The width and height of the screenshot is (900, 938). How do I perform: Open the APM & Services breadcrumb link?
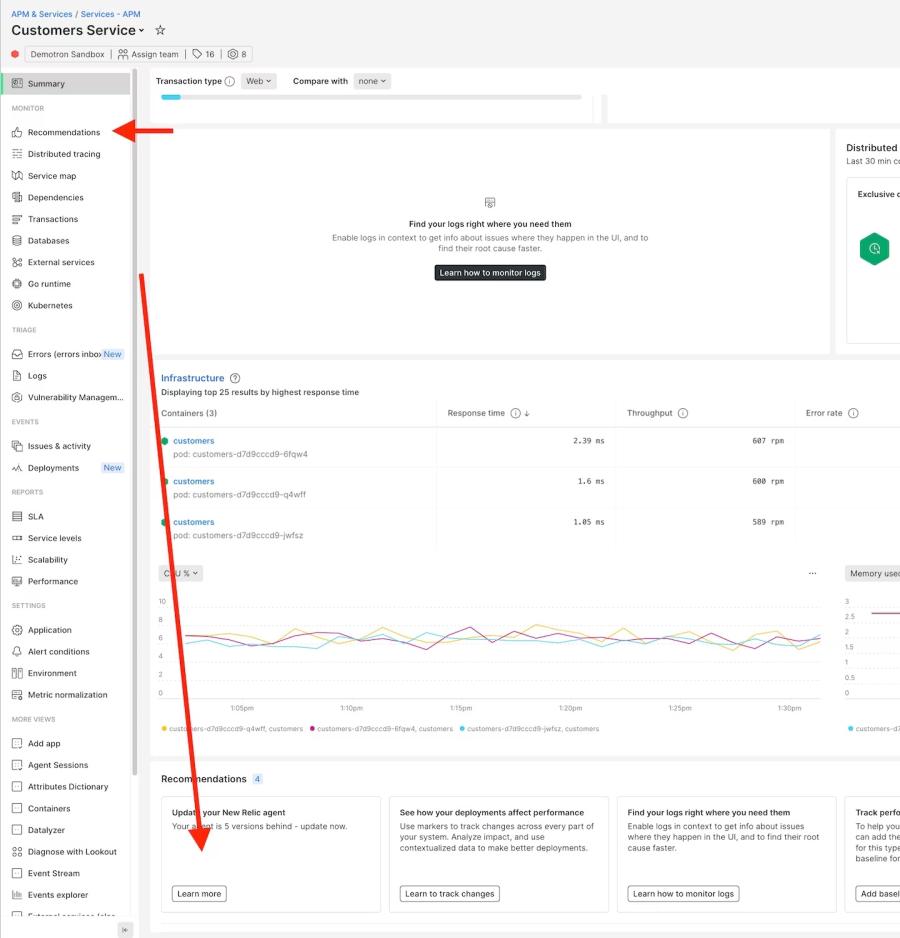click(x=42, y=14)
